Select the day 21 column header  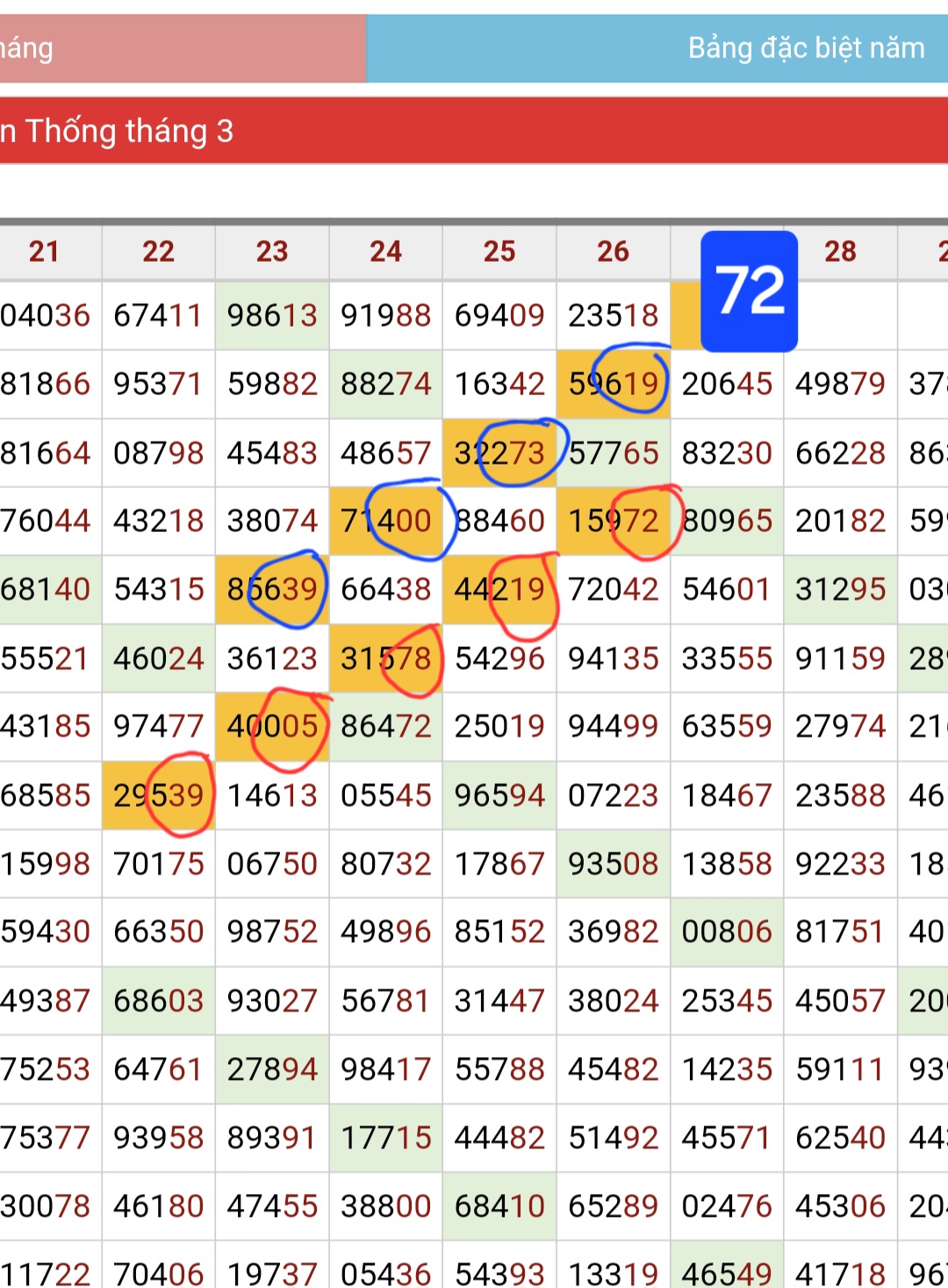tap(45, 252)
